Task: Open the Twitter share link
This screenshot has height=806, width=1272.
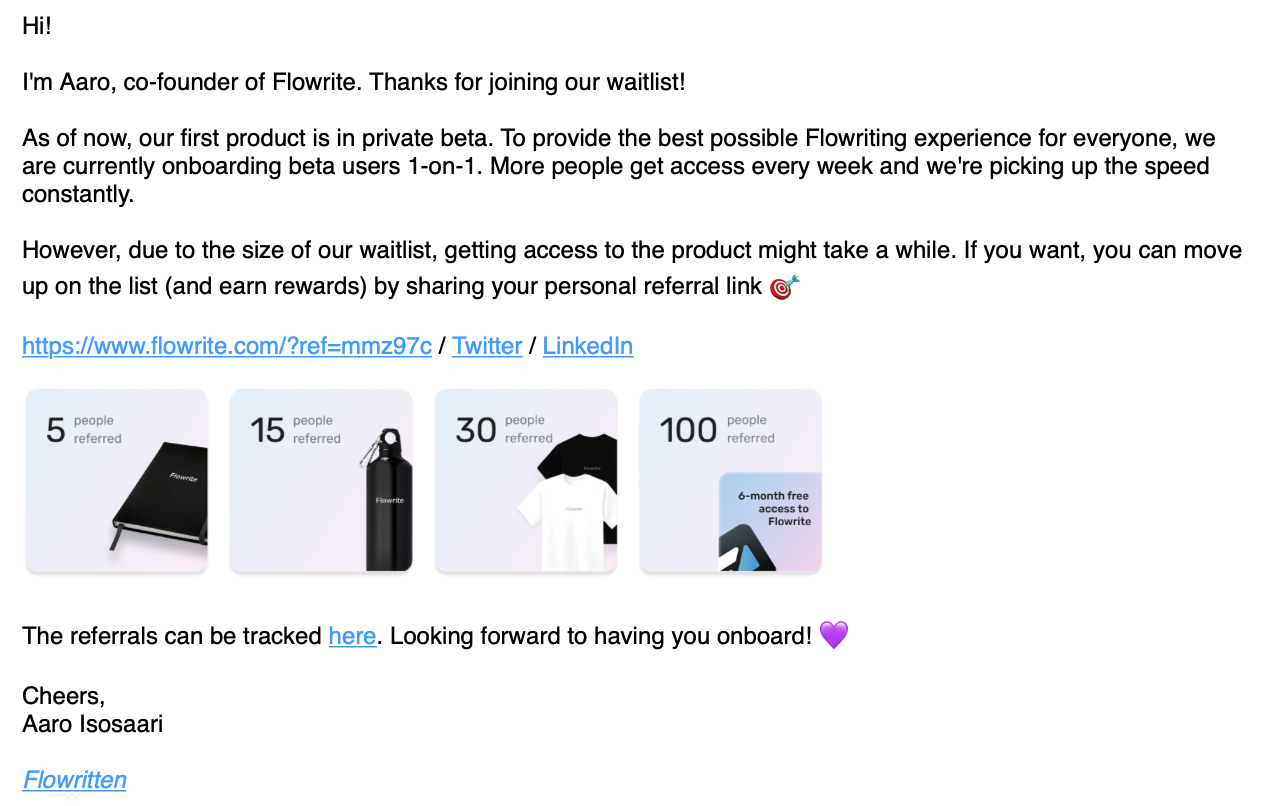Action: point(487,346)
